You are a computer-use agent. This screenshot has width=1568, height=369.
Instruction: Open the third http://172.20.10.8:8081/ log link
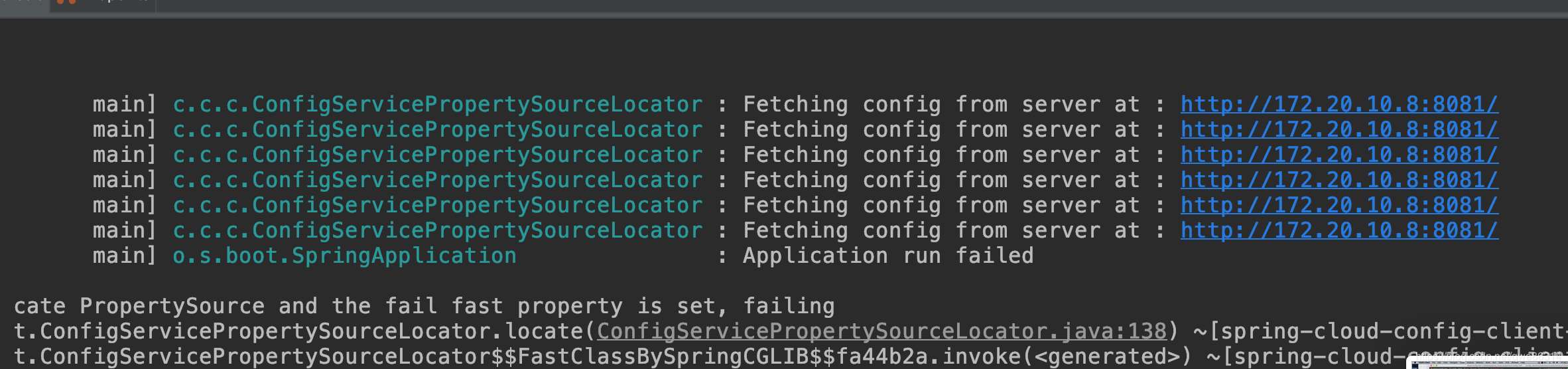1339,155
